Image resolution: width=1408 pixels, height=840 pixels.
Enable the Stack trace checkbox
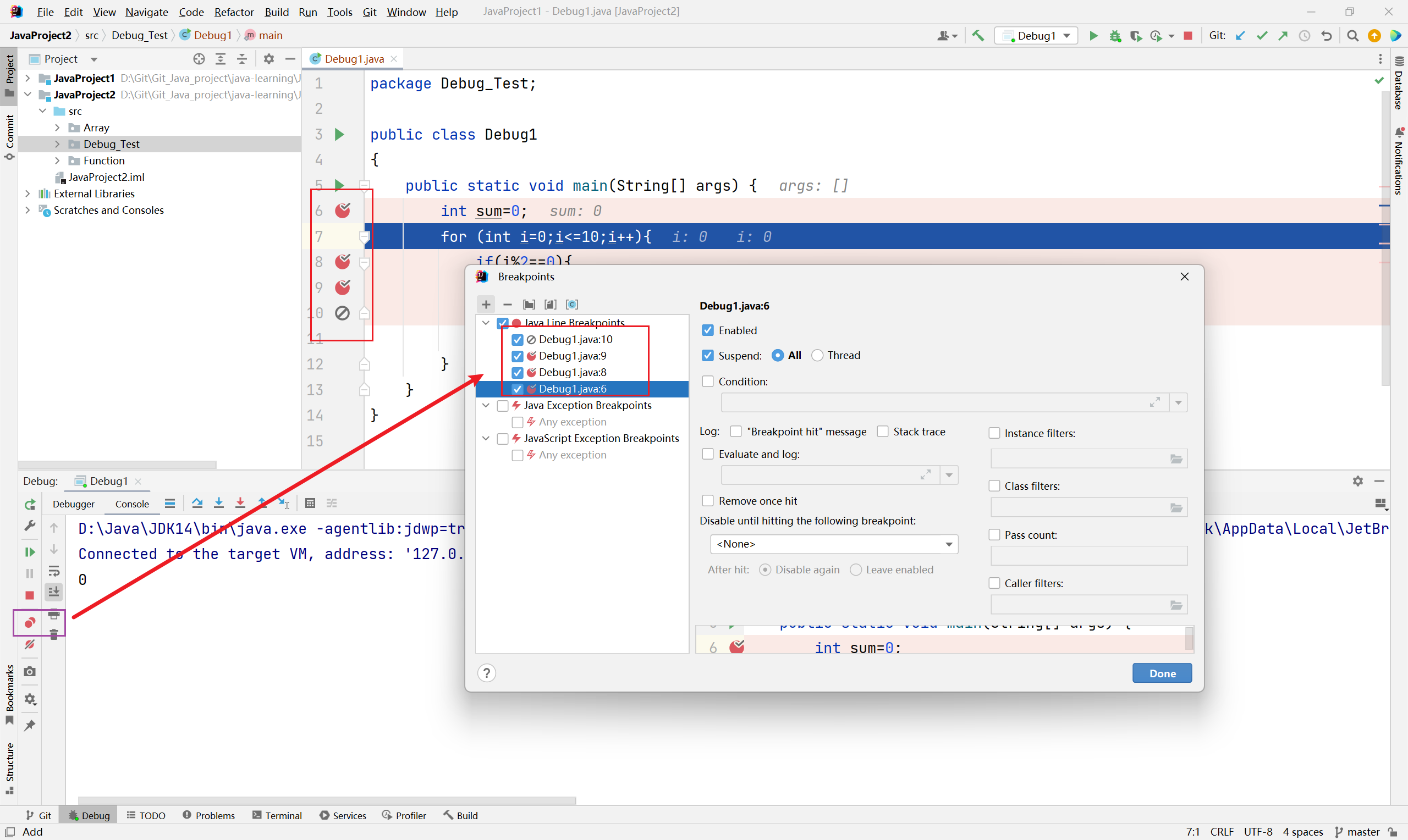883,432
